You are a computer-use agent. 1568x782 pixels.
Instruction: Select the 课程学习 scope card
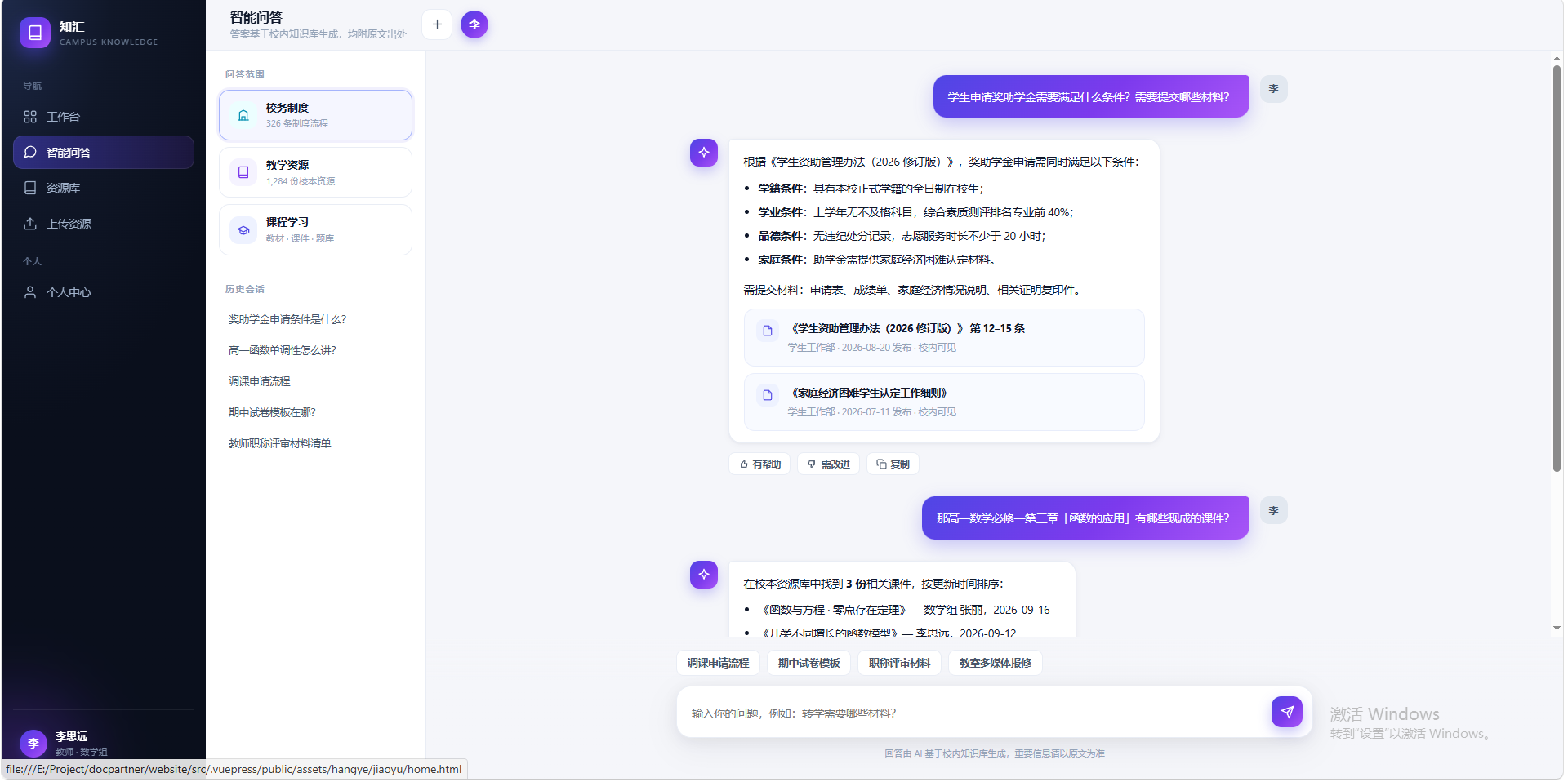tap(315, 229)
